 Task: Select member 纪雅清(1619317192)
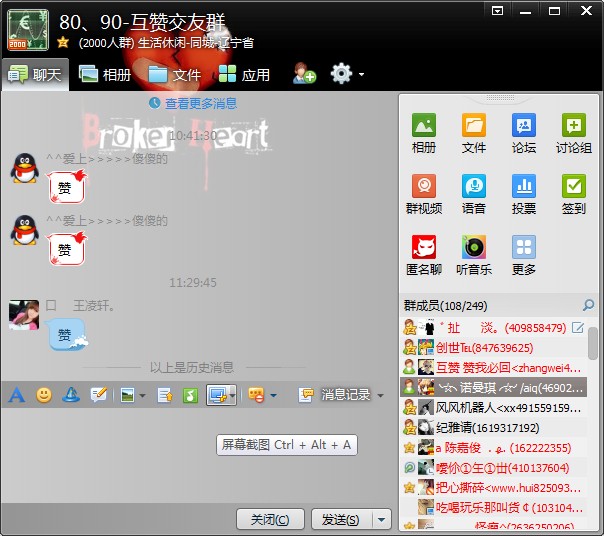coord(494,428)
